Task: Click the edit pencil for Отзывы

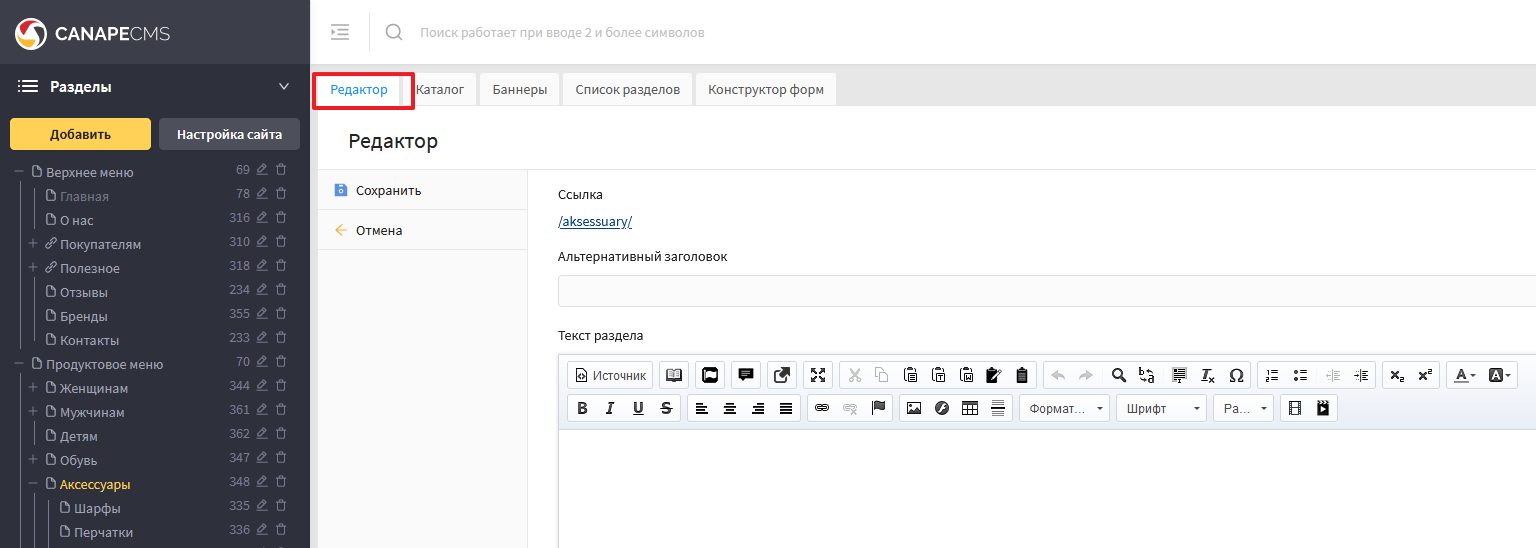Action: (262, 291)
